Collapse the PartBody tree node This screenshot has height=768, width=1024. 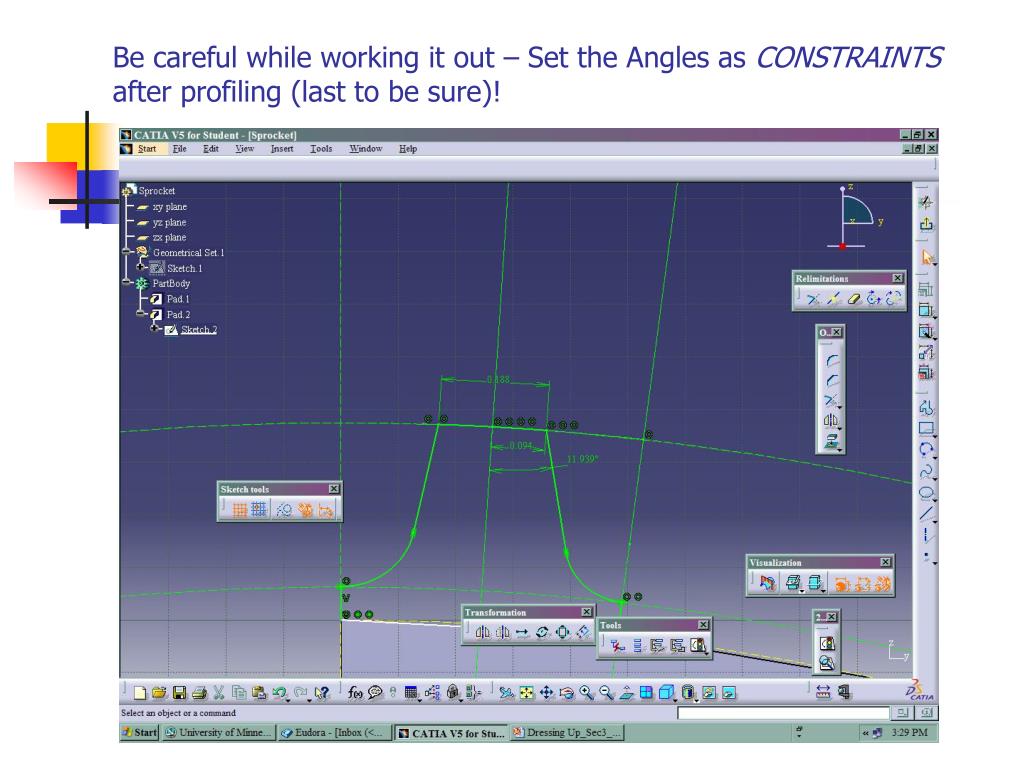[x=126, y=283]
